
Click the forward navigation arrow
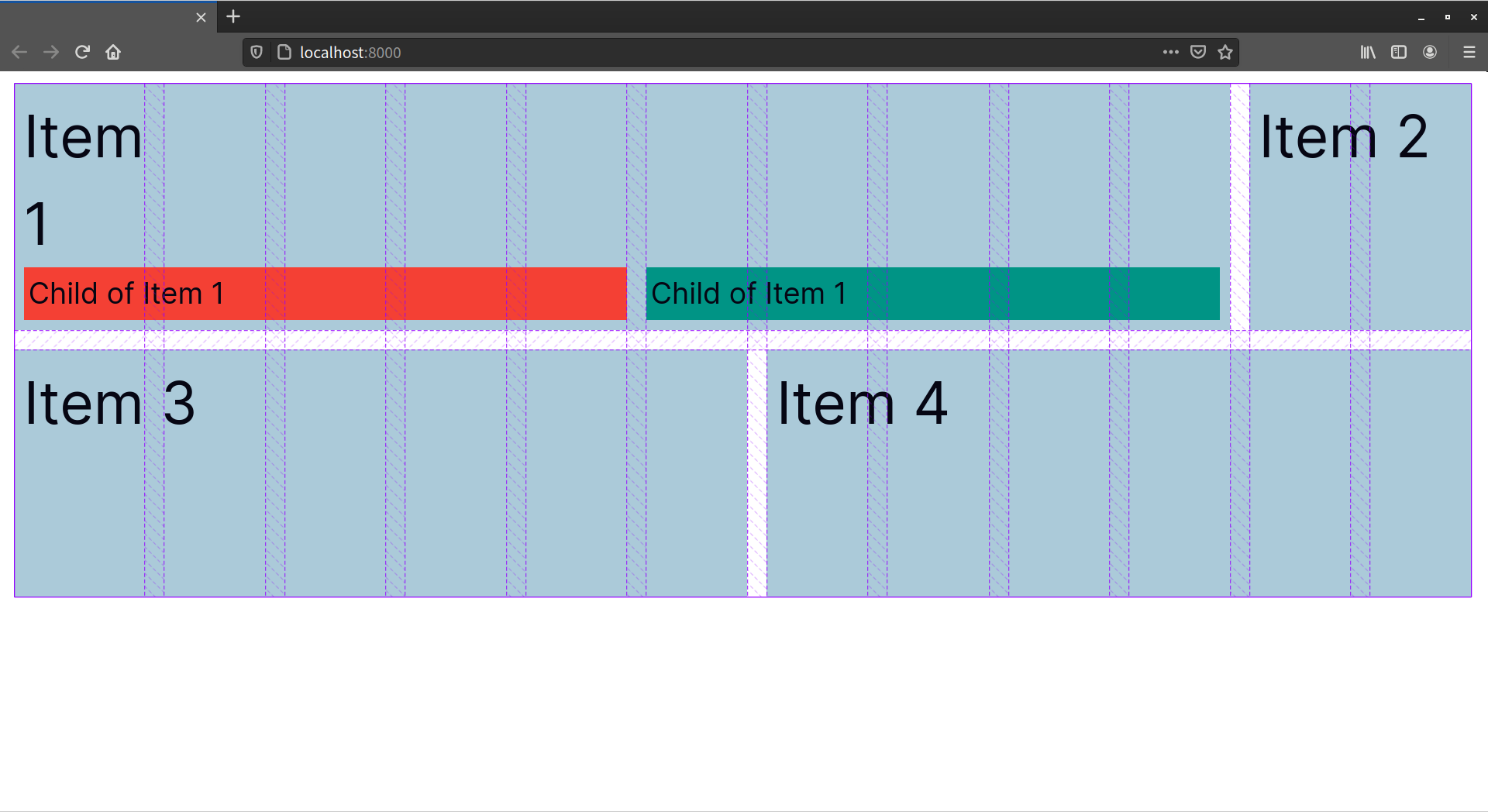[51, 52]
